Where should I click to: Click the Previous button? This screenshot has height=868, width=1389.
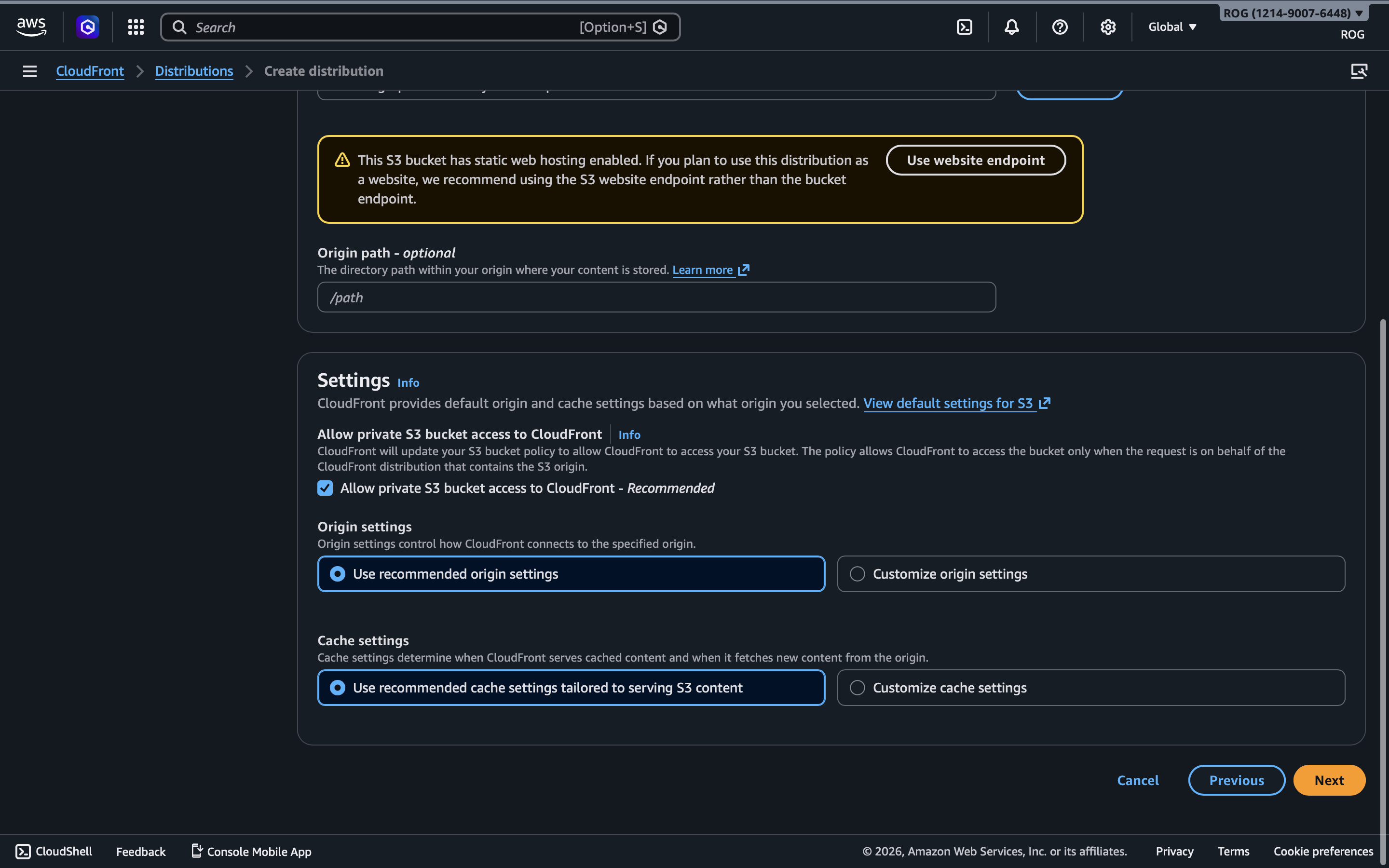pos(1236,780)
